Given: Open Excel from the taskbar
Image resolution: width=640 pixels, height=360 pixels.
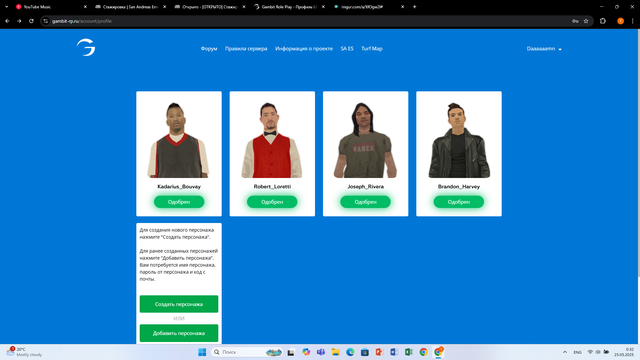Looking at the screenshot, I should pos(409,352).
